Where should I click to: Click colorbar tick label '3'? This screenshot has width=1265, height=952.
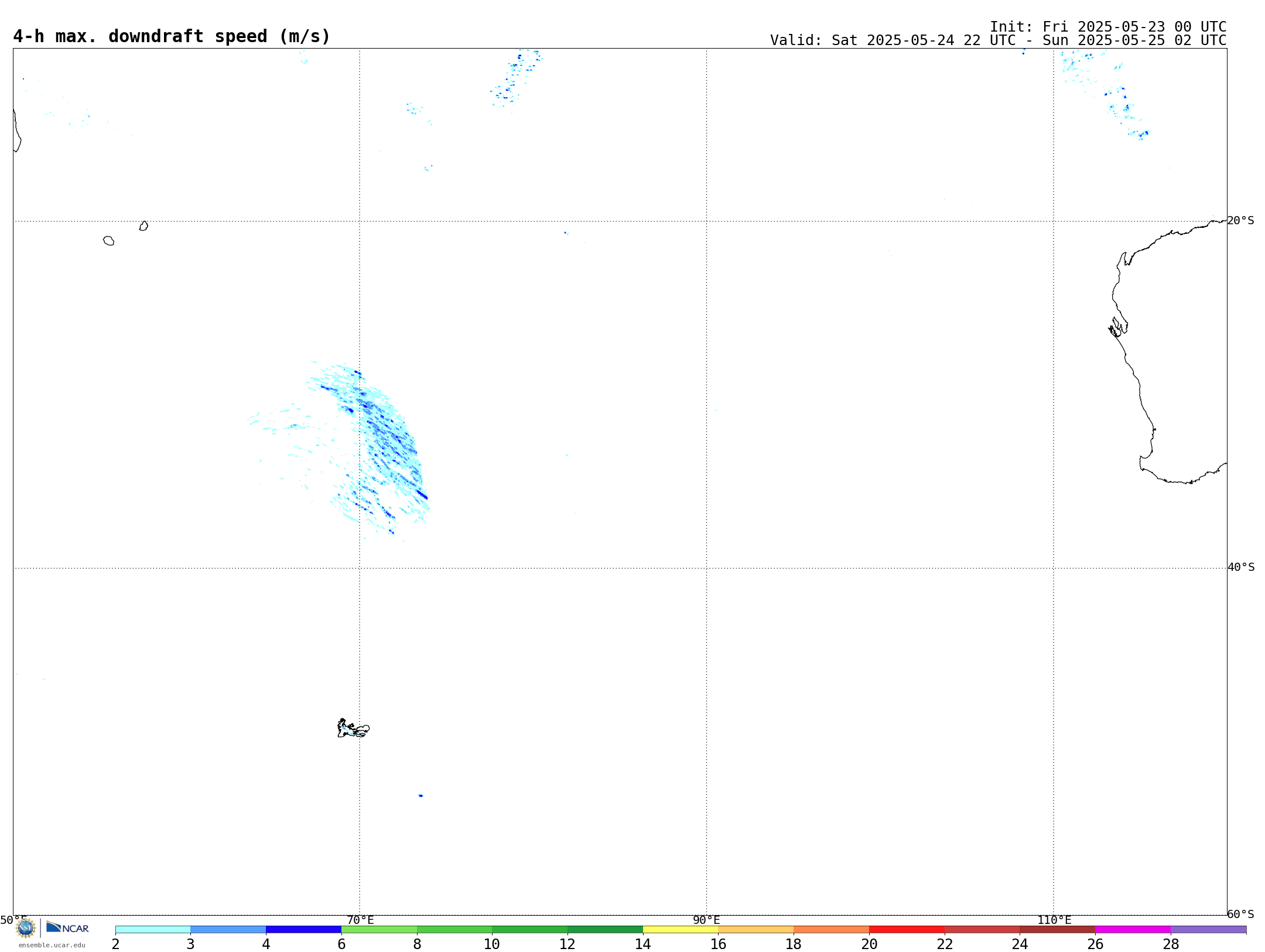tap(190, 944)
